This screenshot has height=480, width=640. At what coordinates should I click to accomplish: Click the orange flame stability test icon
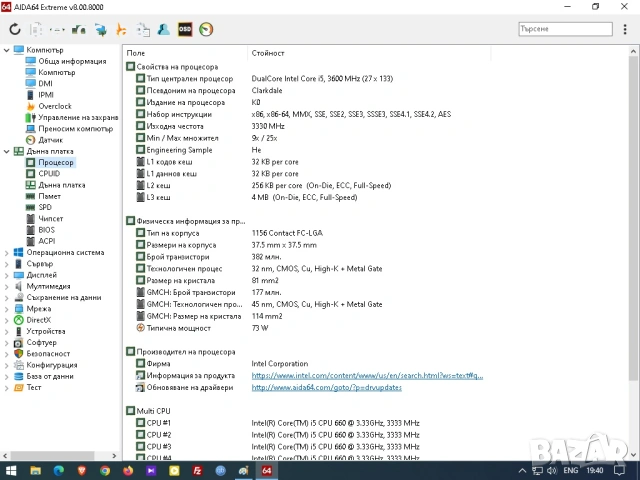[x=121, y=29]
